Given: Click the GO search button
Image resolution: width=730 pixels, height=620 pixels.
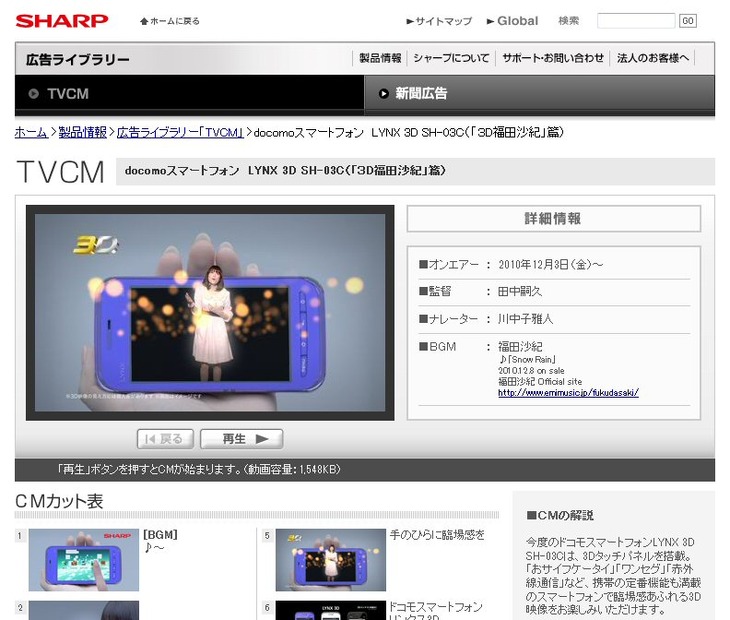Looking at the screenshot, I should tap(688, 21).
